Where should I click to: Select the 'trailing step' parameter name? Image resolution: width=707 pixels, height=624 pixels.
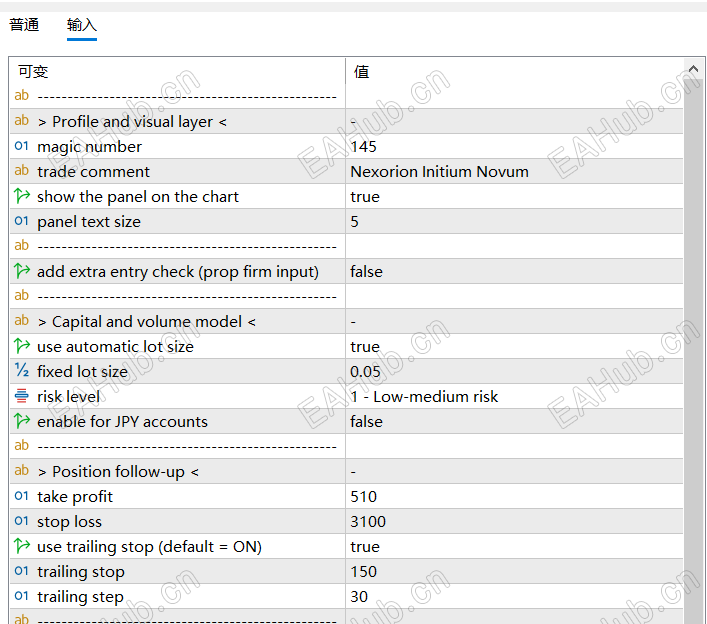click(x=80, y=596)
